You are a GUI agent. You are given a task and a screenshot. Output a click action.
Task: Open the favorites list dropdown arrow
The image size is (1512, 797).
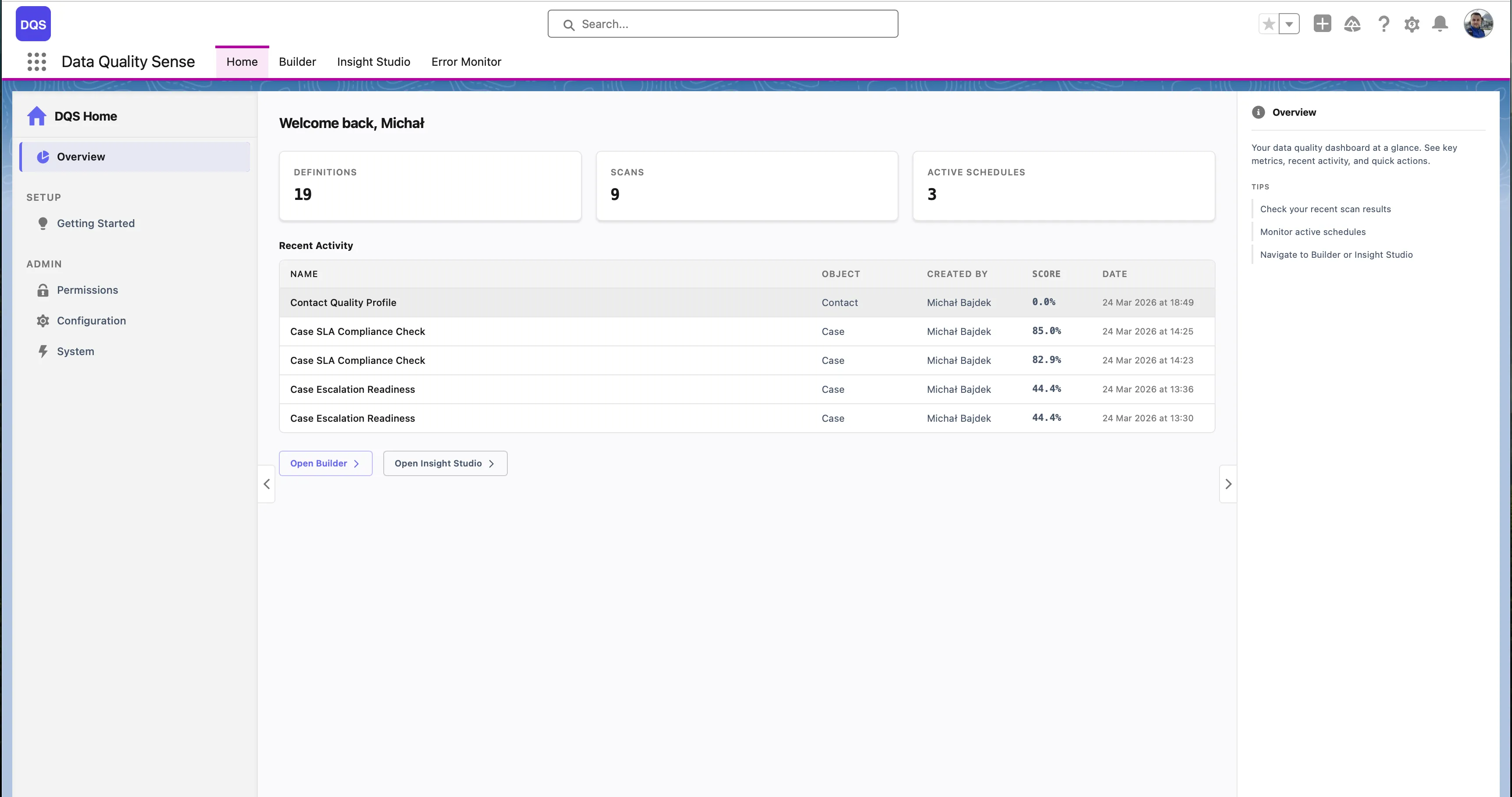1289,24
